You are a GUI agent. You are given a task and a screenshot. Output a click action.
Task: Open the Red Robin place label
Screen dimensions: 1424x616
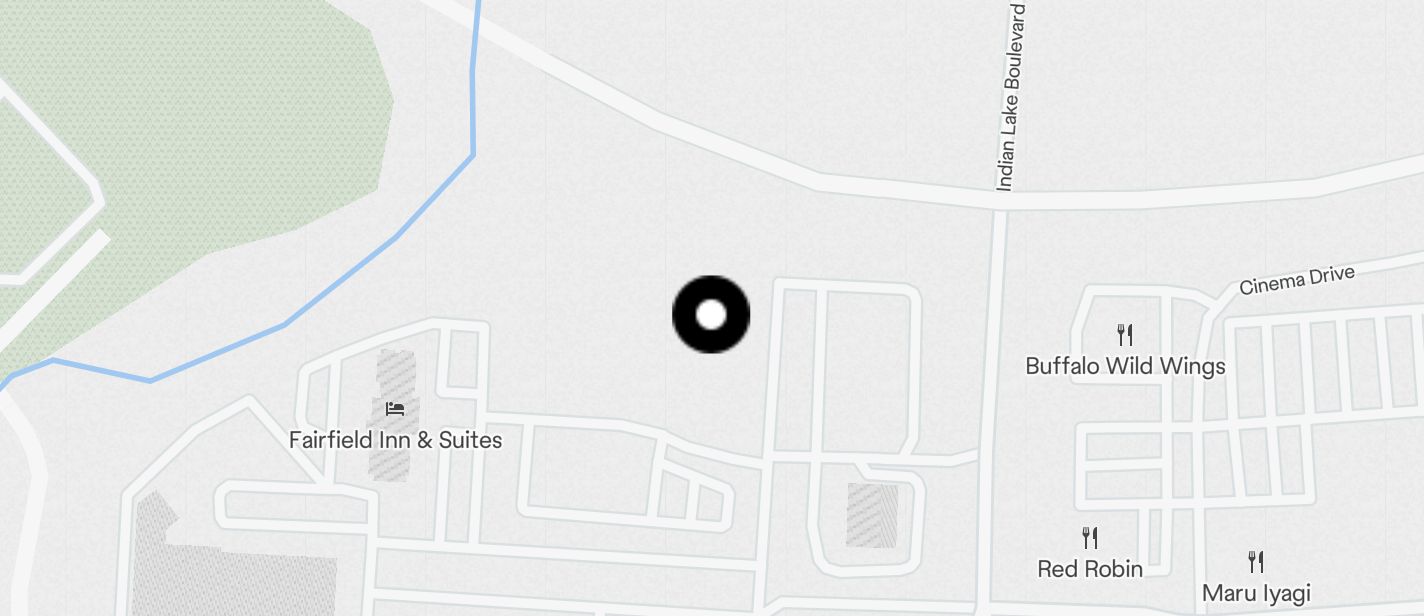(x=1090, y=569)
